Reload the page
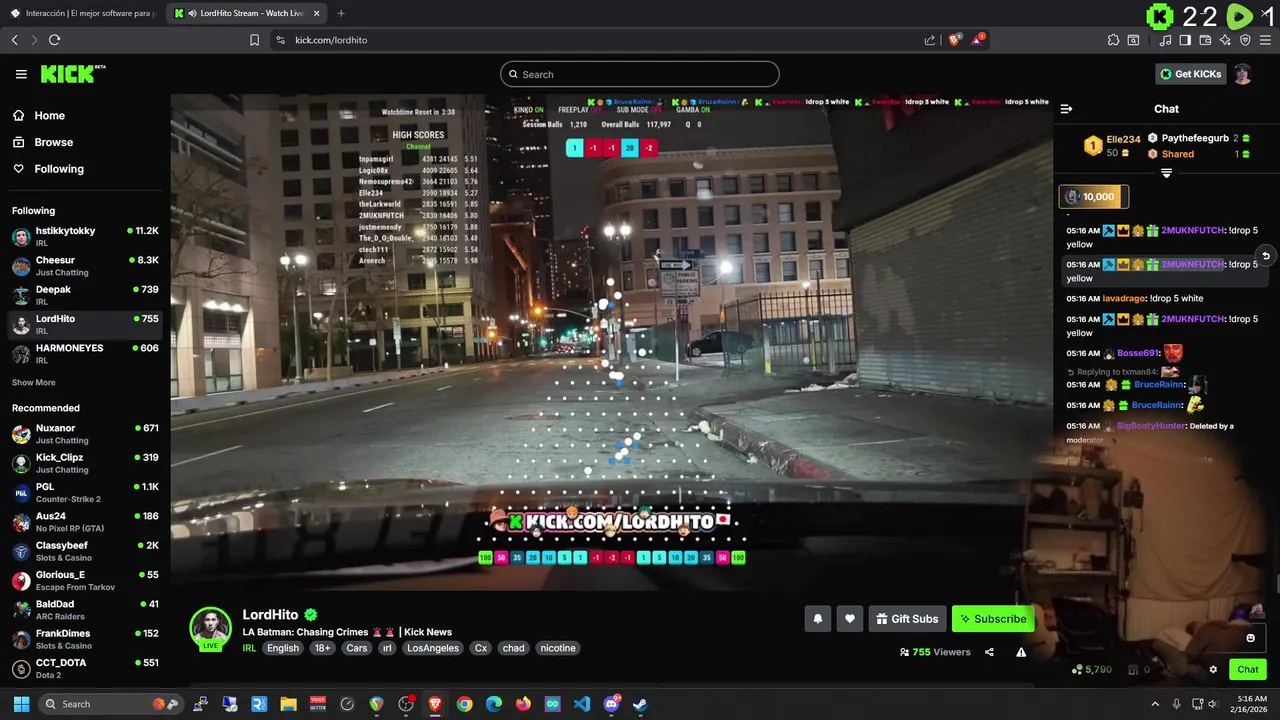 tap(54, 40)
